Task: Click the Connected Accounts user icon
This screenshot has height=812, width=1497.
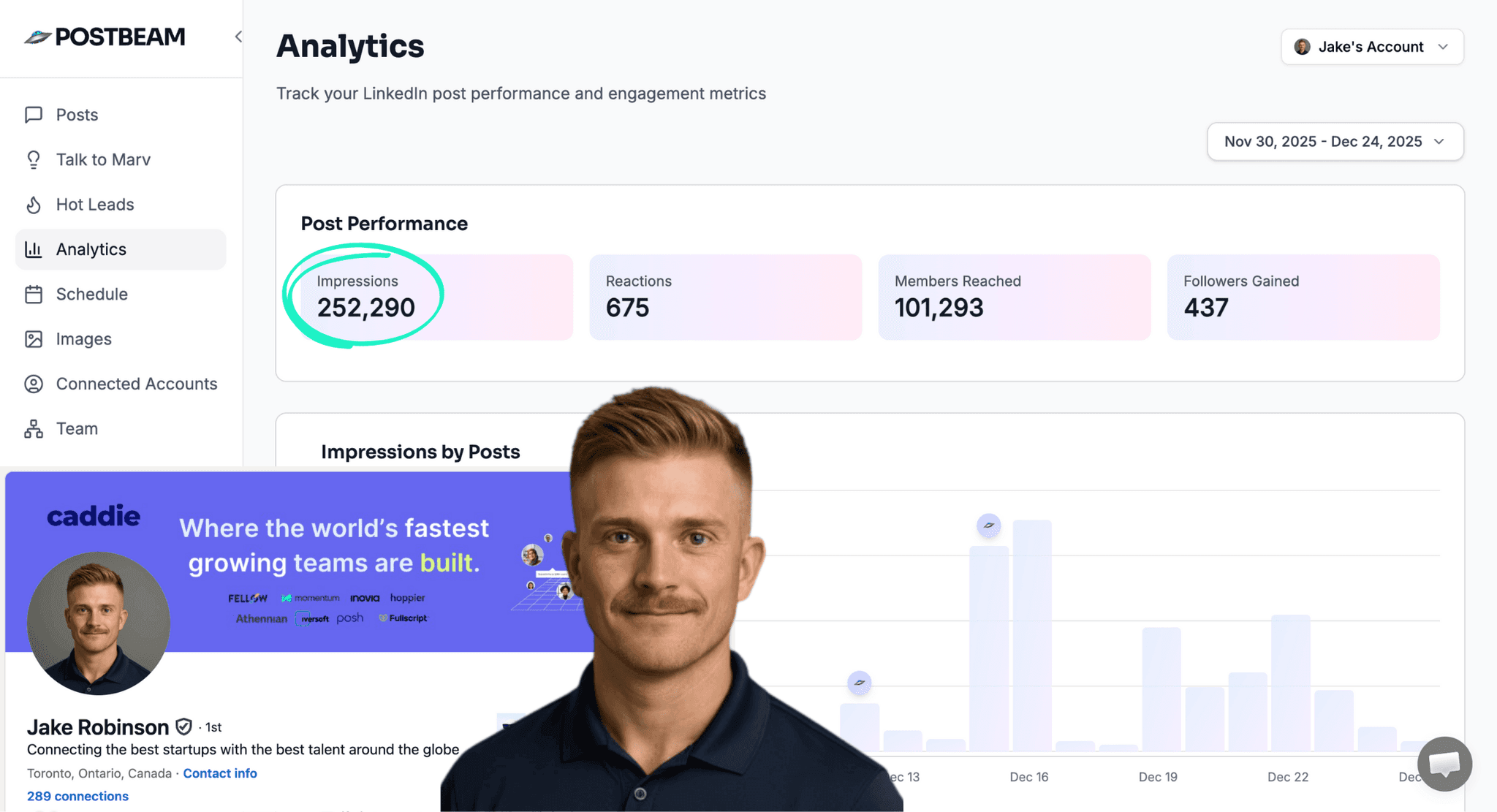Action: pyautogui.click(x=34, y=384)
